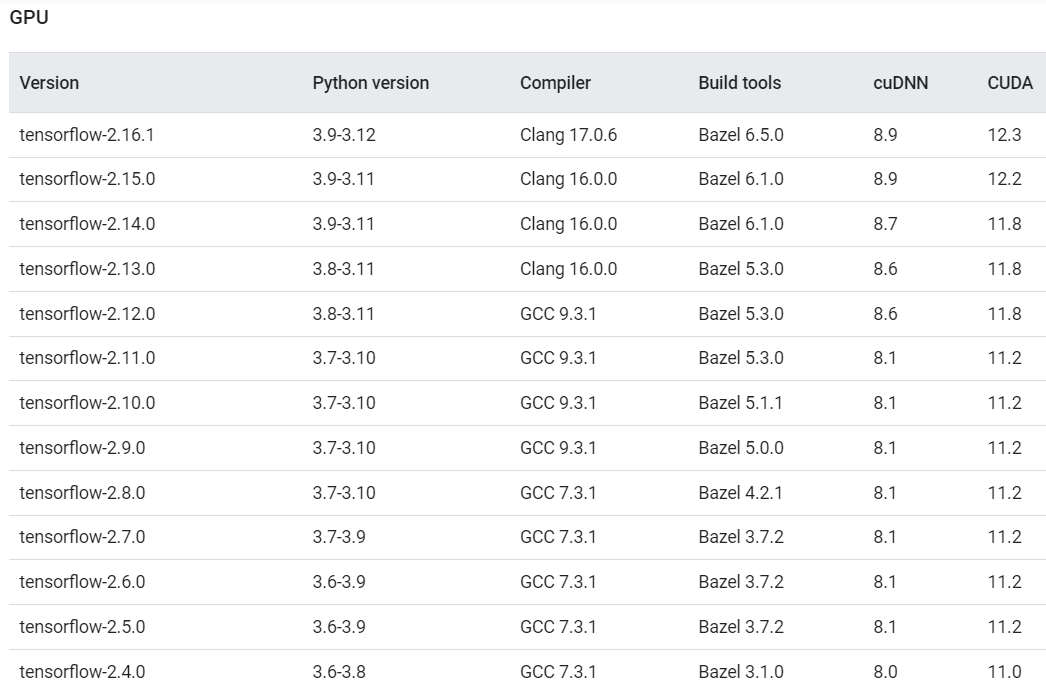Click the tensorflow-2.10.0 version cell

coord(87,403)
